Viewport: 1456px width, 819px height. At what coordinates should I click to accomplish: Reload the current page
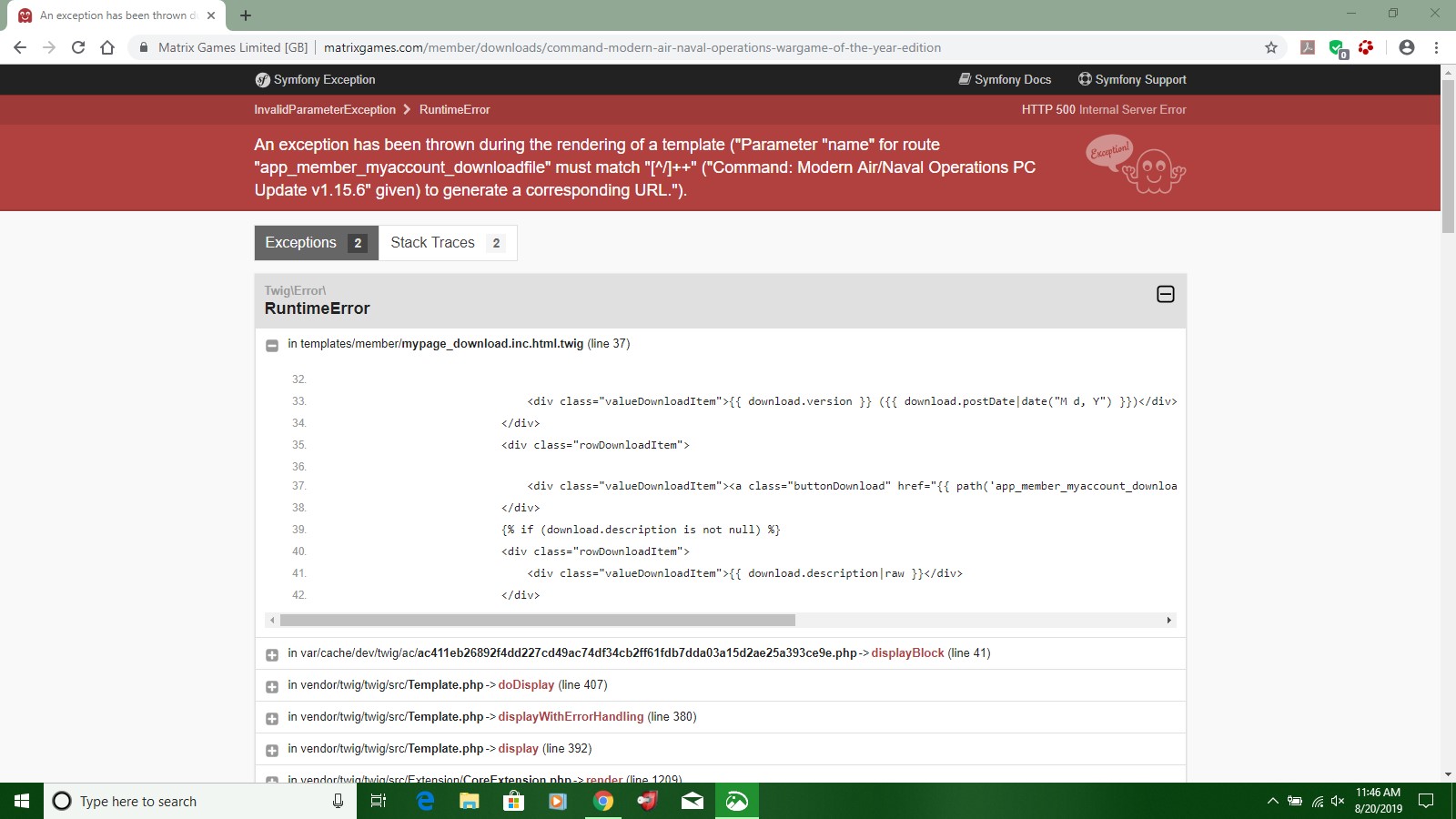[x=77, y=47]
